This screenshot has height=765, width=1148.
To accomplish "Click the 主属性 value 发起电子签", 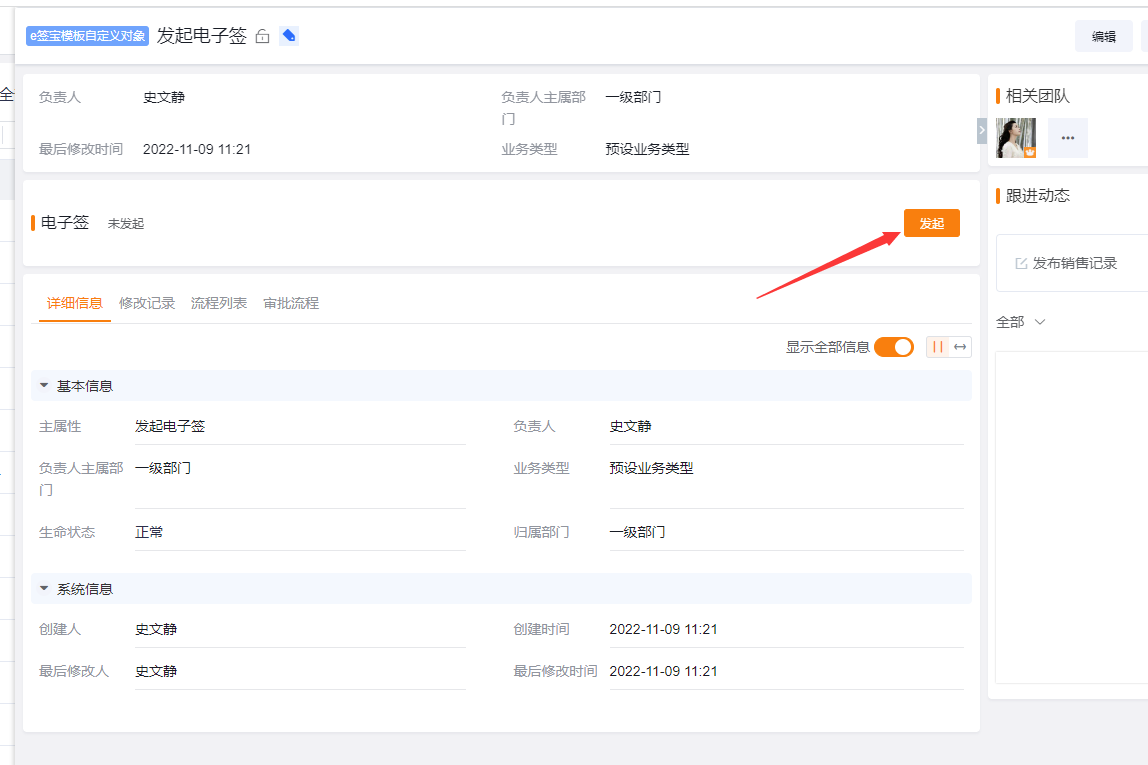I will tap(170, 426).
